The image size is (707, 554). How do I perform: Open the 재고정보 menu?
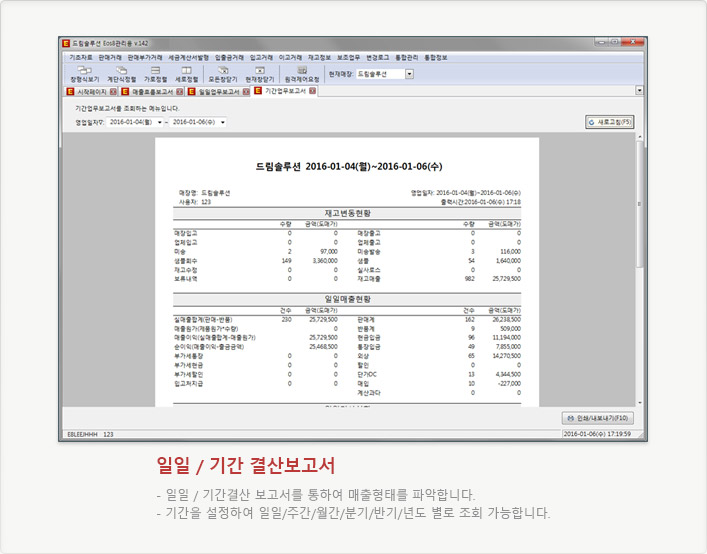319,58
